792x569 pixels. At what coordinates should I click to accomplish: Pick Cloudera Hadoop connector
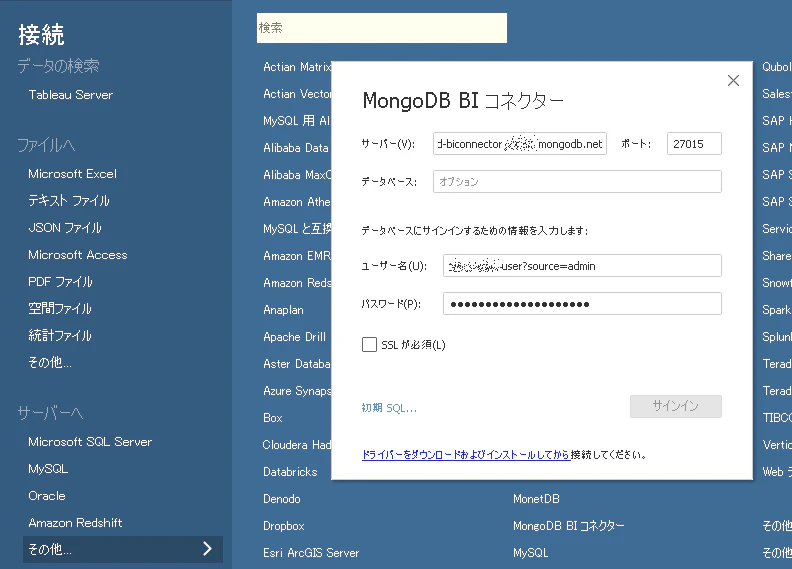click(297, 445)
